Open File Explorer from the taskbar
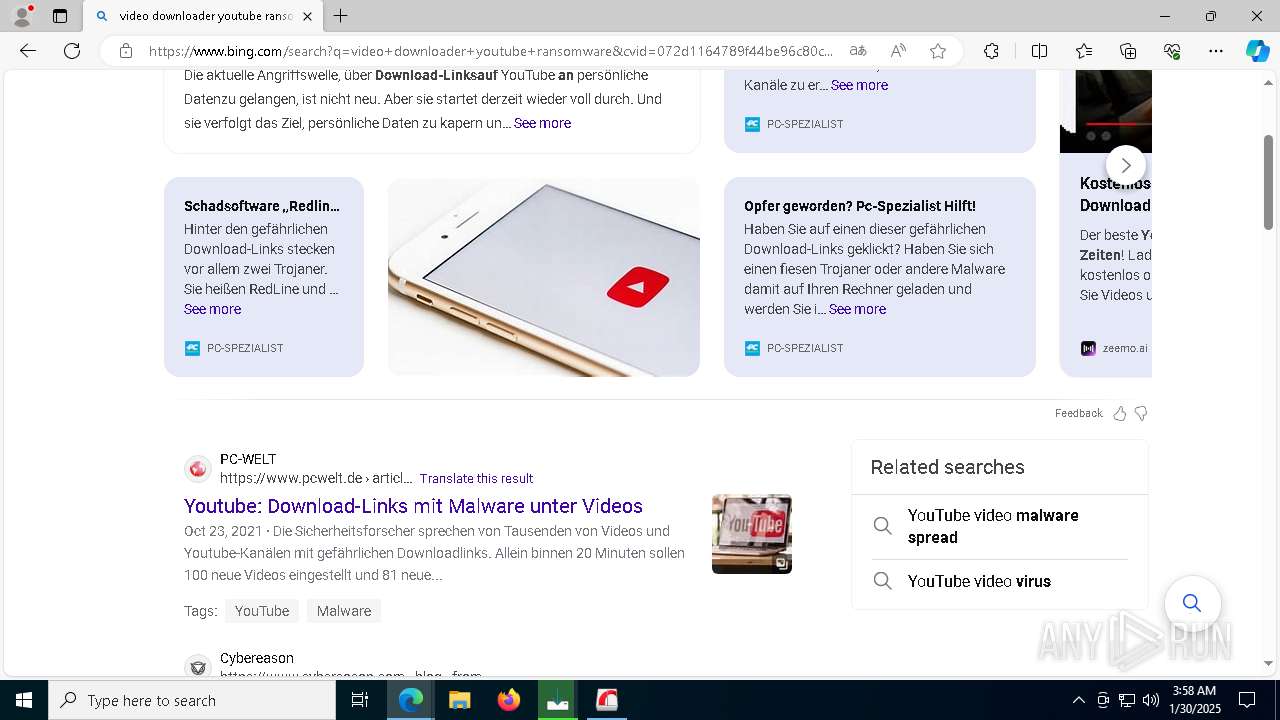This screenshot has width=1280, height=720. pyautogui.click(x=459, y=700)
